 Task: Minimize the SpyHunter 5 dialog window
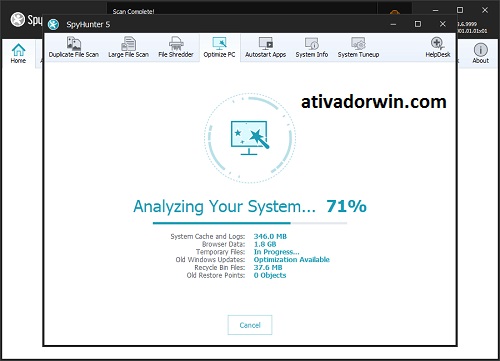[393, 24]
